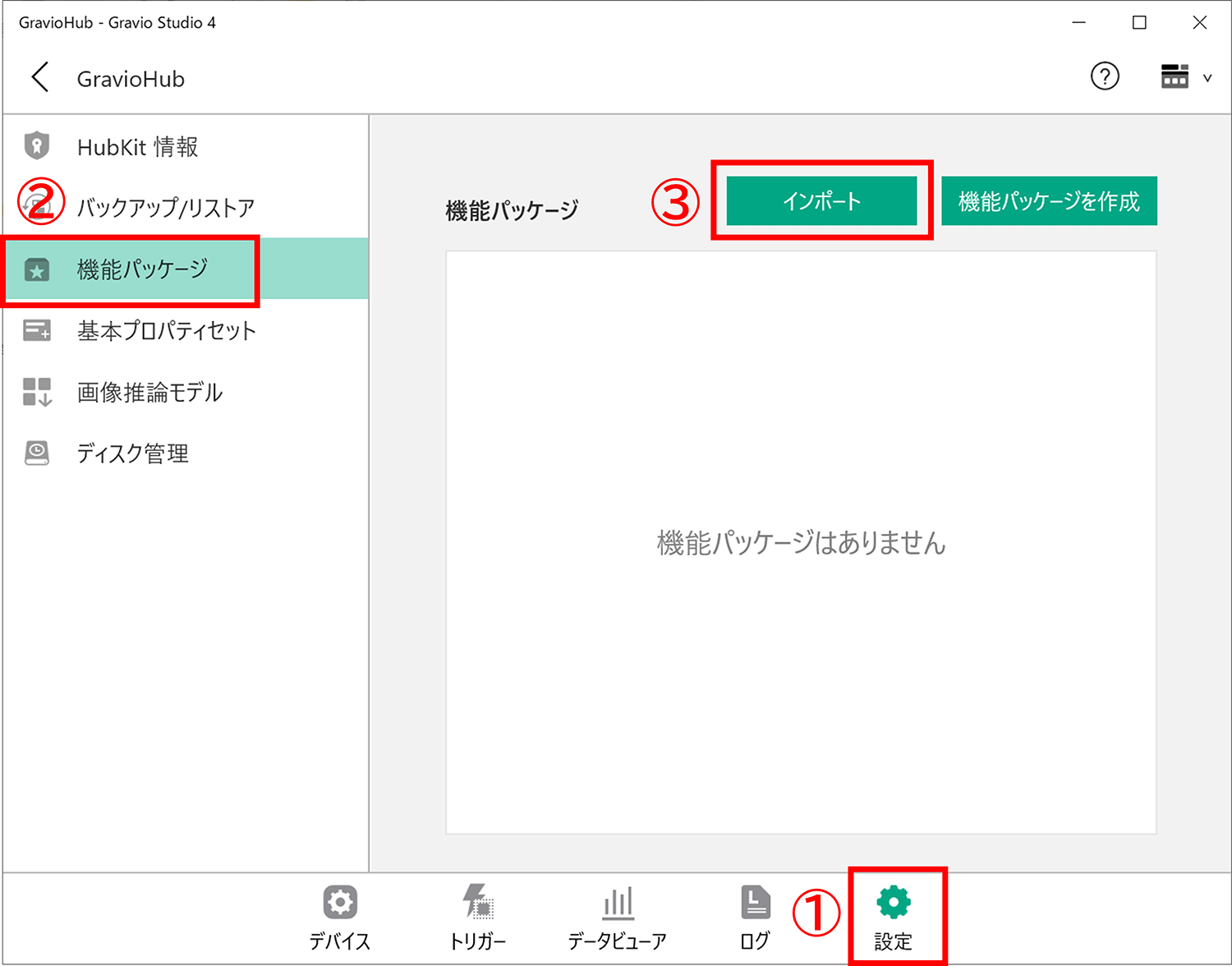Click the empty message 機能パッケージはありません
This screenshot has height=966, width=1232.
click(x=802, y=543)
